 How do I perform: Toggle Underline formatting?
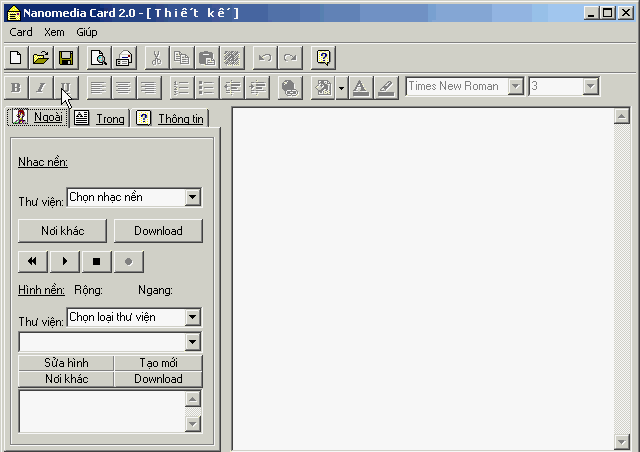coord(66,87)
